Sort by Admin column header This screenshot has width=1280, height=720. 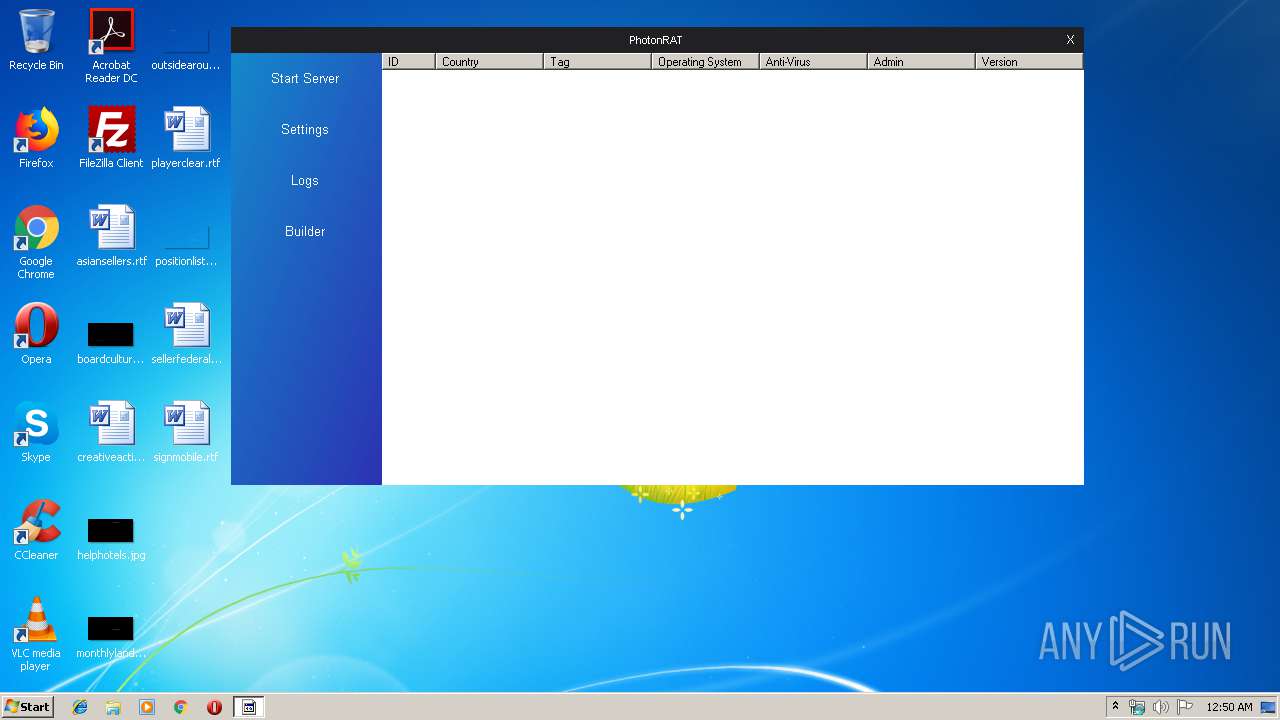921,61
